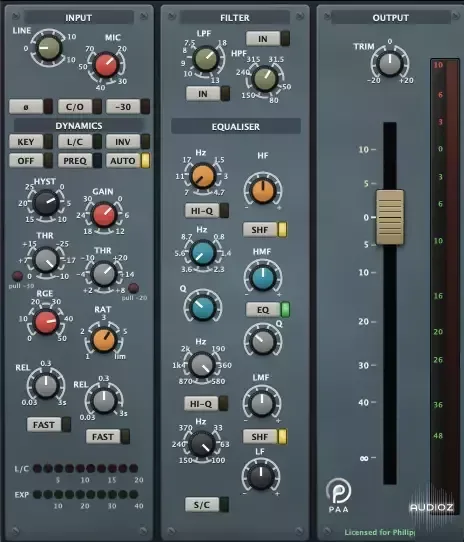Click the red GAIN knob in Dynamics
Screen dimensions: 464x542
104,215
